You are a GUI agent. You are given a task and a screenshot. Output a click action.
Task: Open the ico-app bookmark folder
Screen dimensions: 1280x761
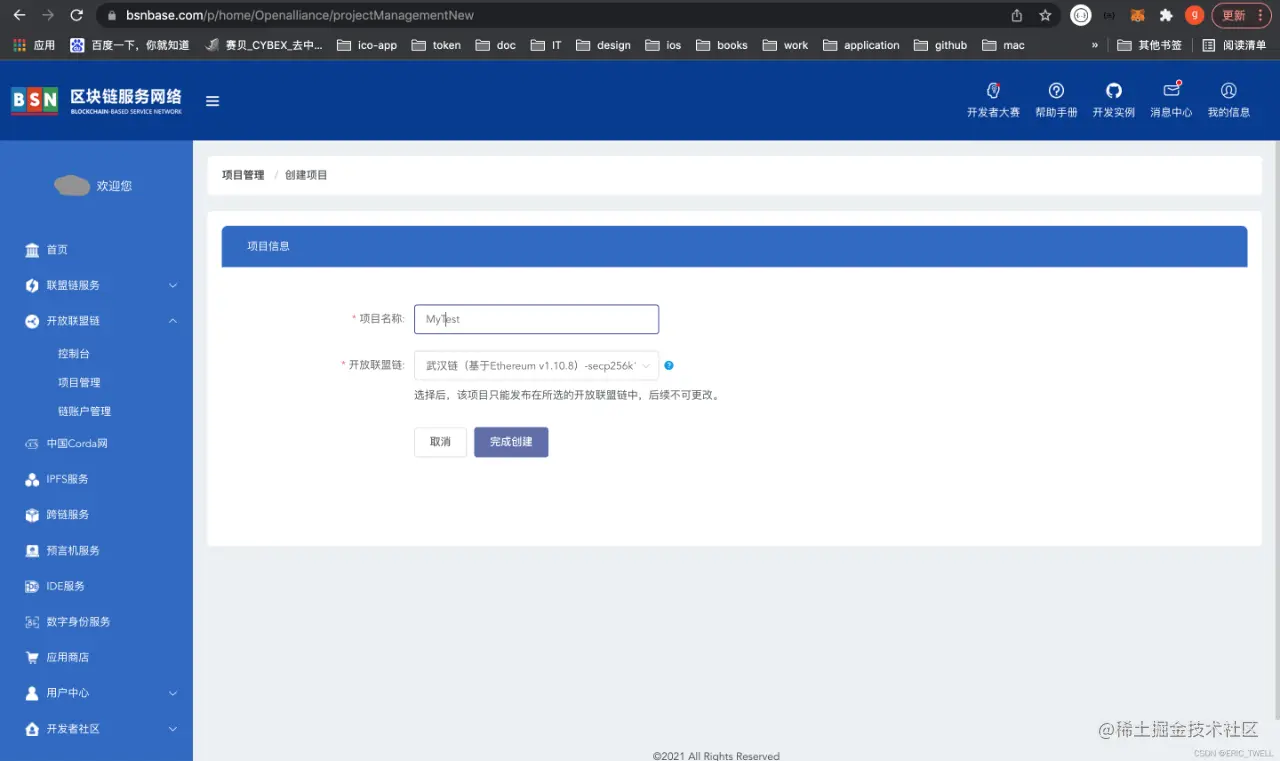point(367,45)
